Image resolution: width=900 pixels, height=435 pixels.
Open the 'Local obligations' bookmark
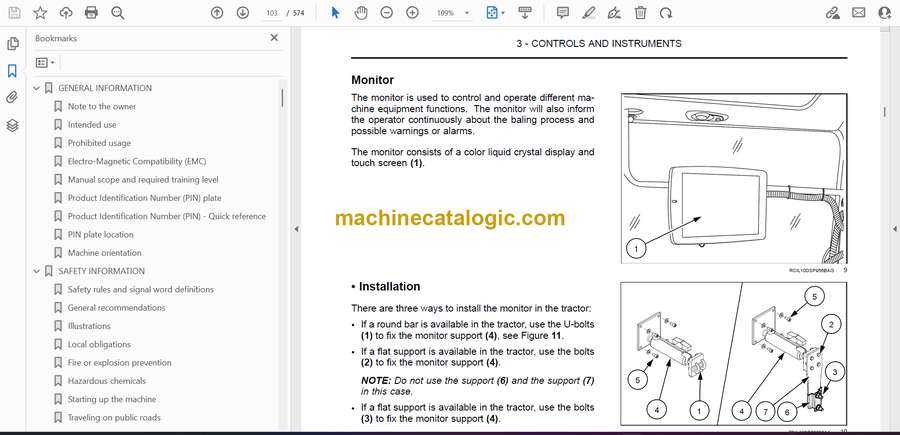(x=99, y=344)
